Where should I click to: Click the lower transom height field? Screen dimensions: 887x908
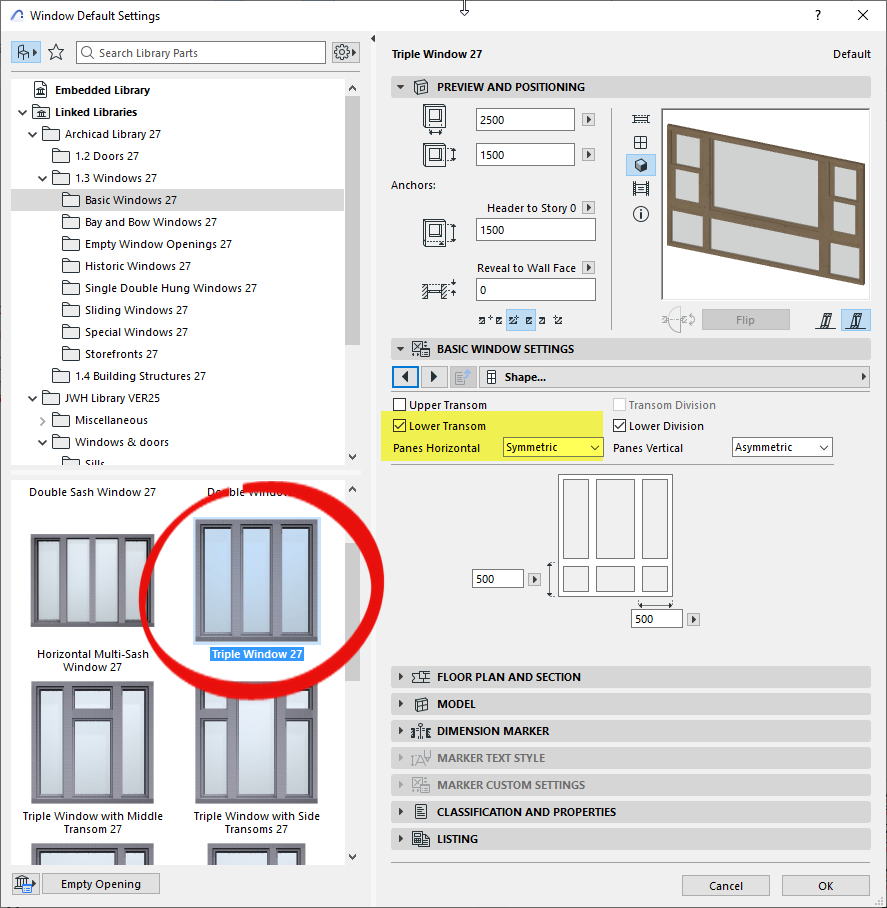(x=497, y=579)
